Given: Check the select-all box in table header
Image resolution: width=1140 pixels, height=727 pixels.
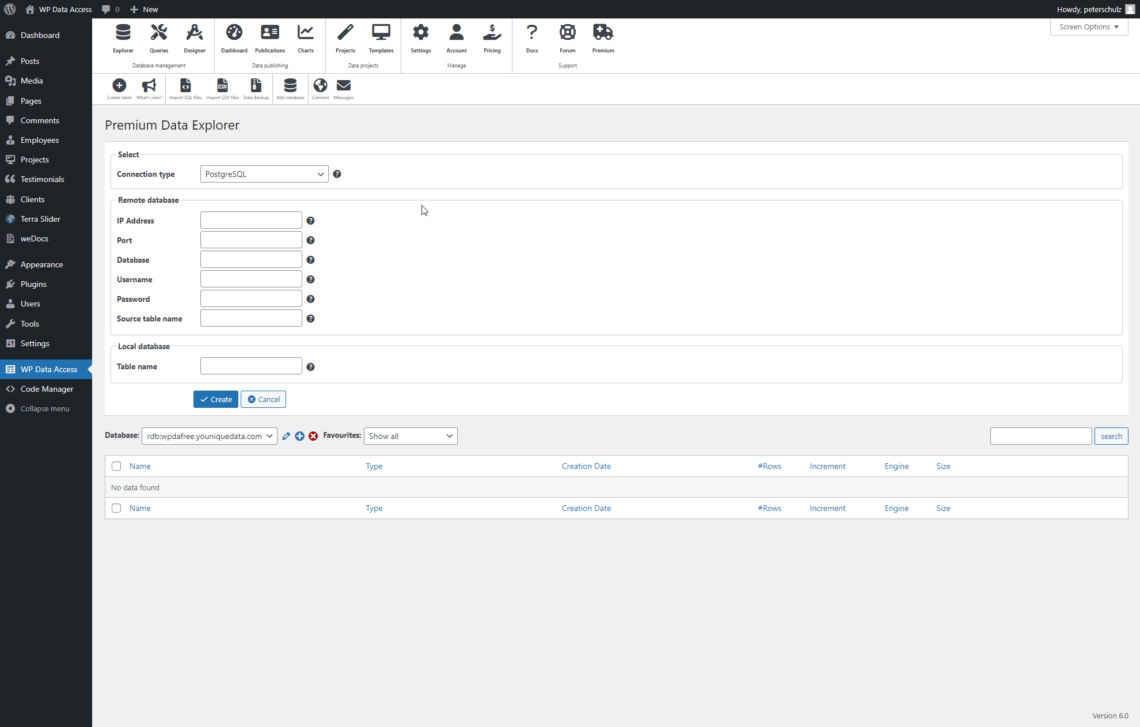Looking at the screenshot, I should point(117,466).
